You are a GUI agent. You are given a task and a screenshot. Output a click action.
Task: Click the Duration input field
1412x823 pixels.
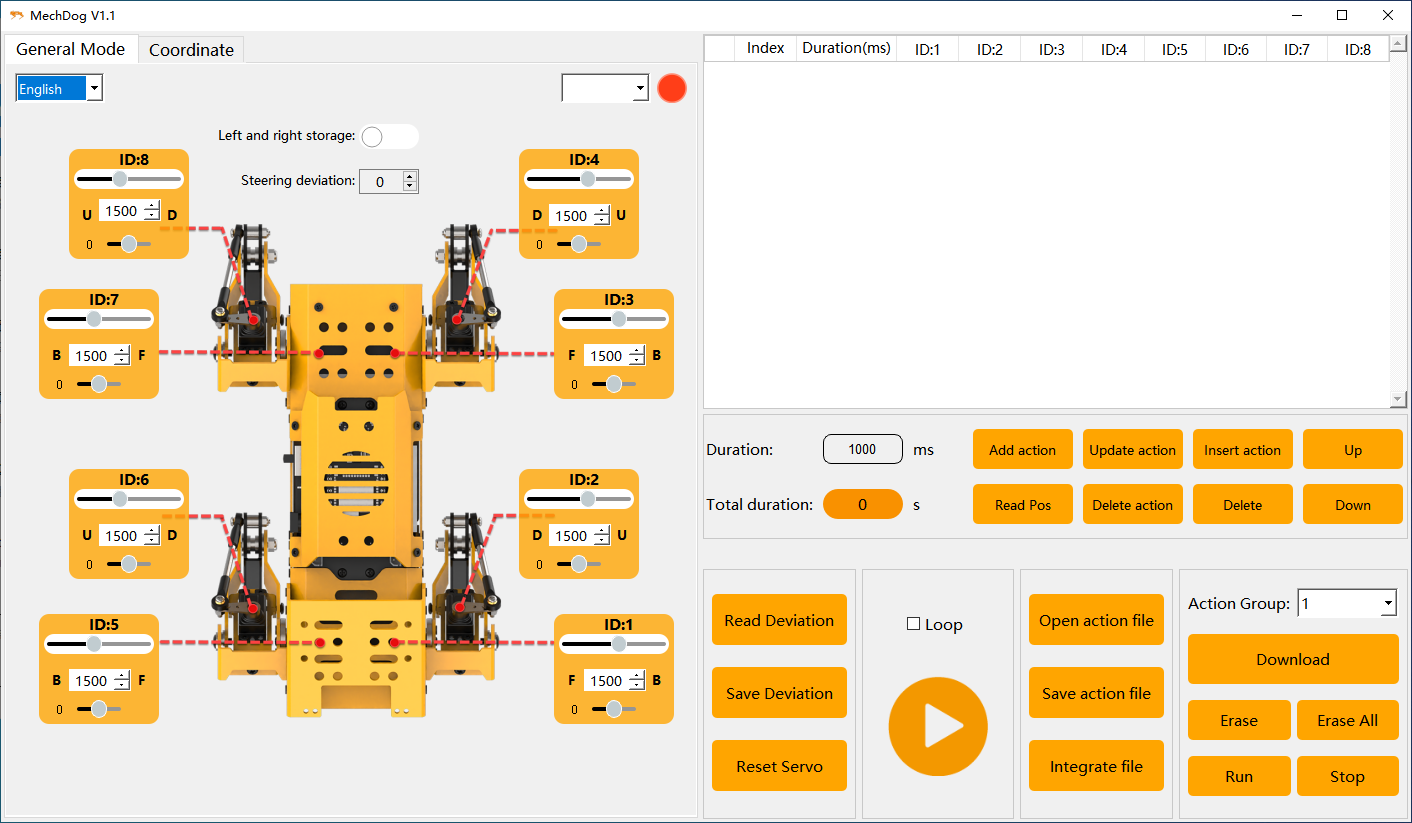coord(862,450)
